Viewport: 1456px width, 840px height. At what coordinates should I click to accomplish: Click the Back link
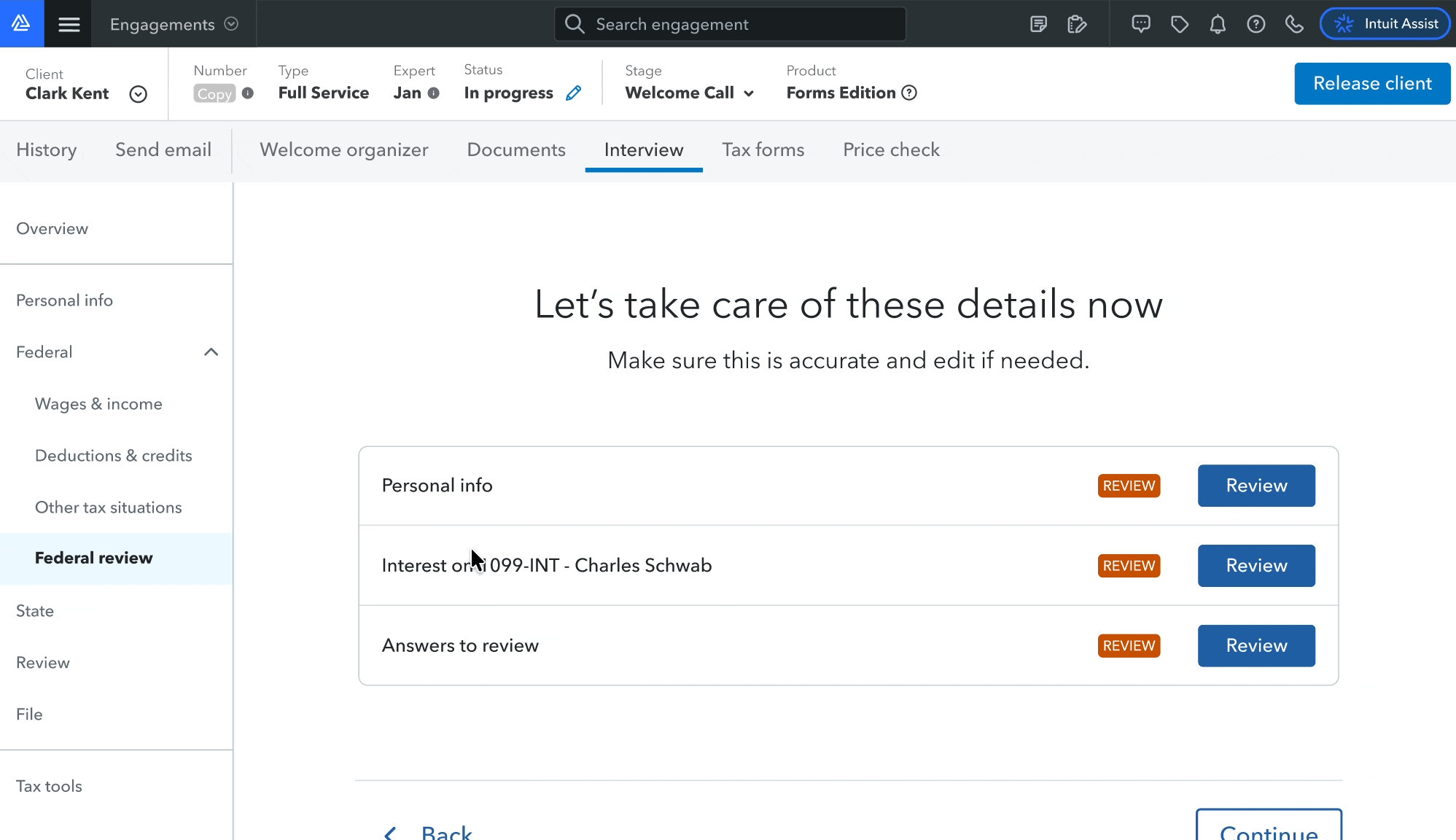point(429,832)
